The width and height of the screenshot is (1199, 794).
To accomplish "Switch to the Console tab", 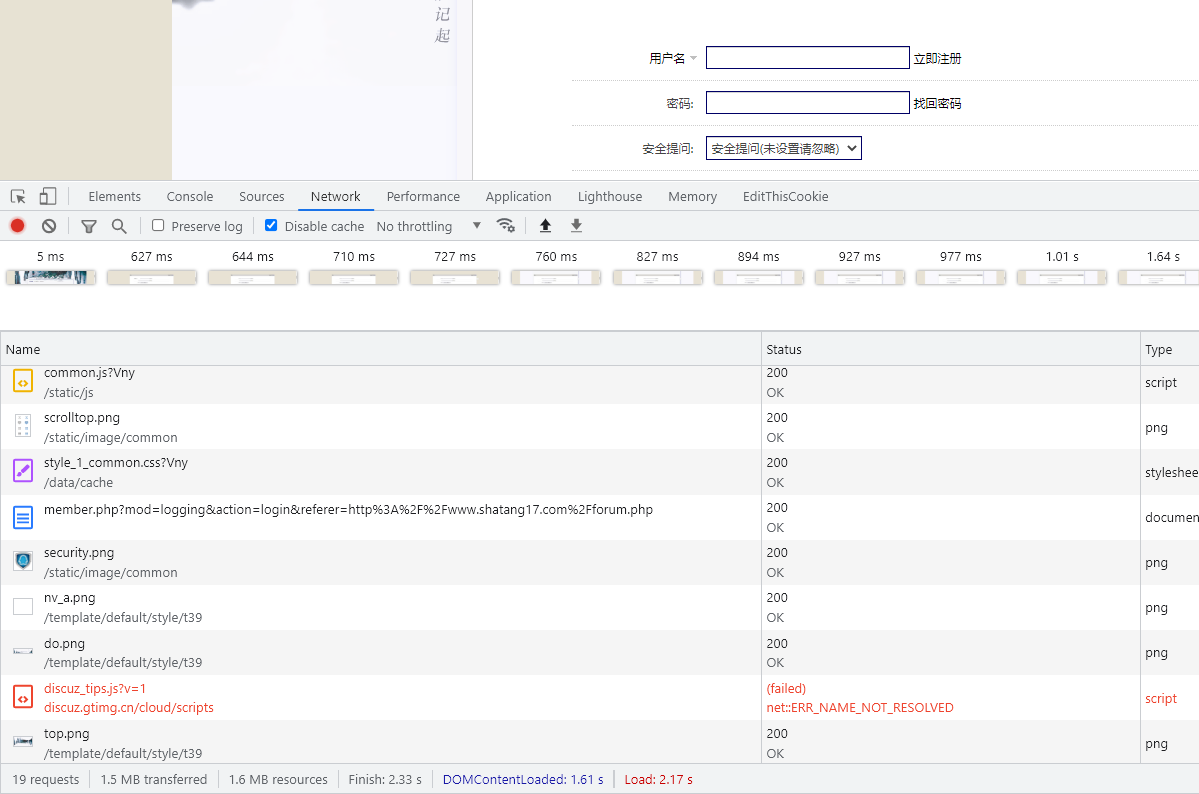I will tap(190, 196).
